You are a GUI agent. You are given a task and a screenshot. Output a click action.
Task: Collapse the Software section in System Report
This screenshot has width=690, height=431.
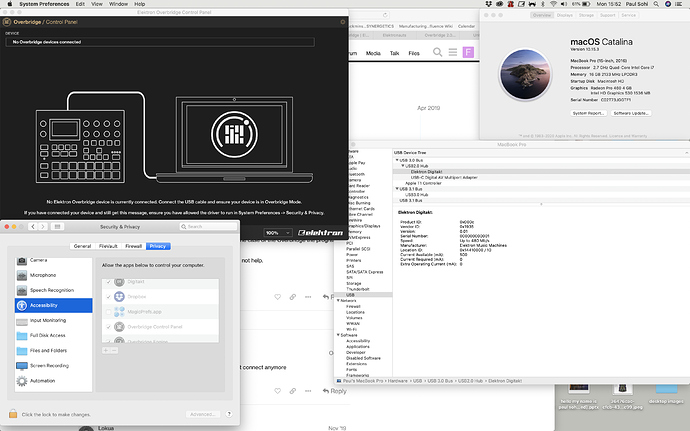pyautogui.click(x=338, y=335)
